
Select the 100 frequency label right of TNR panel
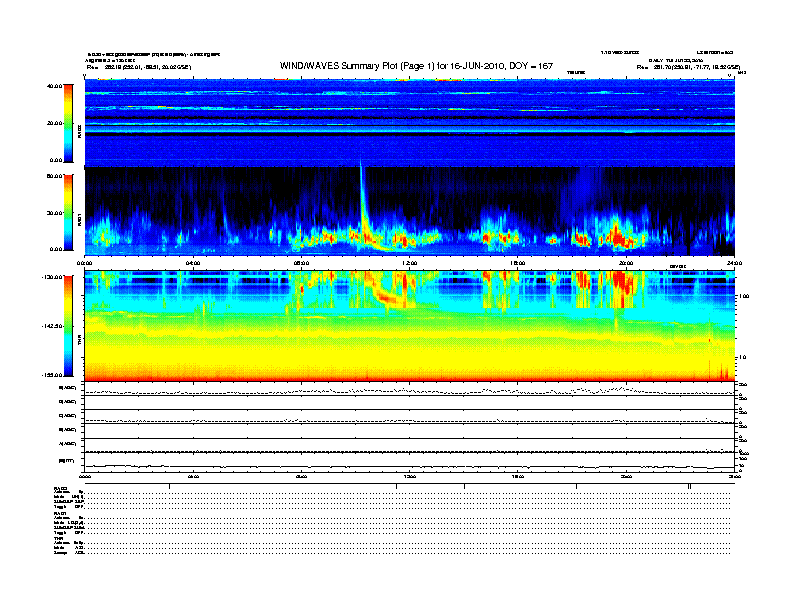click(x=744, y=296)
